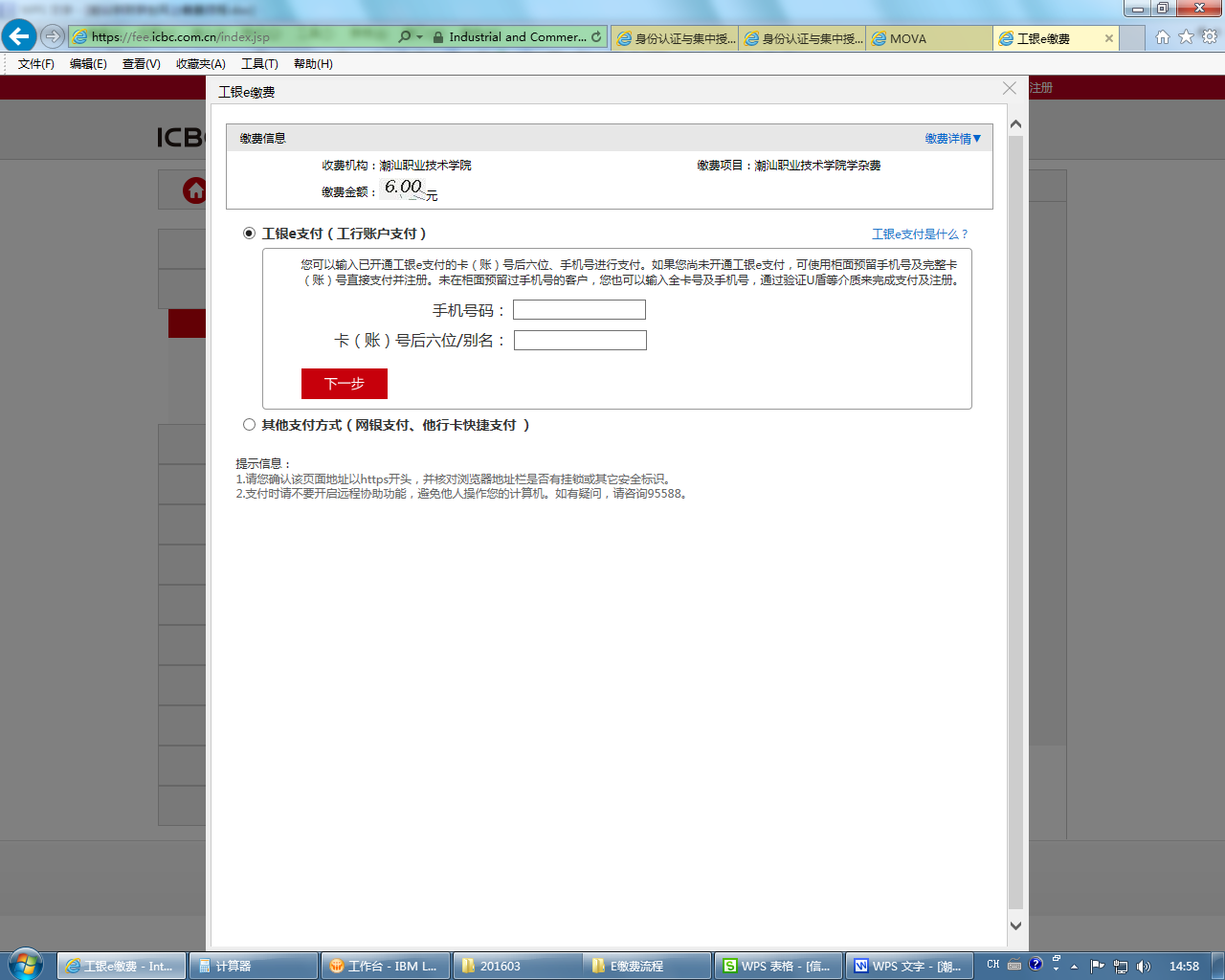
Task: Switch to WPS 表格 taskbar item
Action: click(x=778, y=966)
